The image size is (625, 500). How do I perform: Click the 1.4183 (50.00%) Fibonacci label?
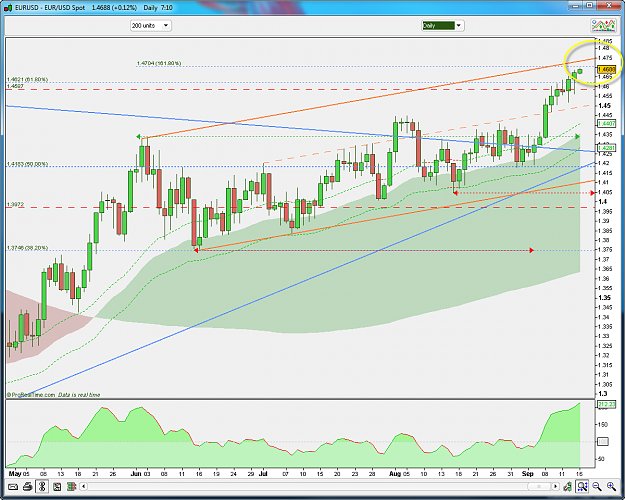pyautogui.click(x=27, y=164)
